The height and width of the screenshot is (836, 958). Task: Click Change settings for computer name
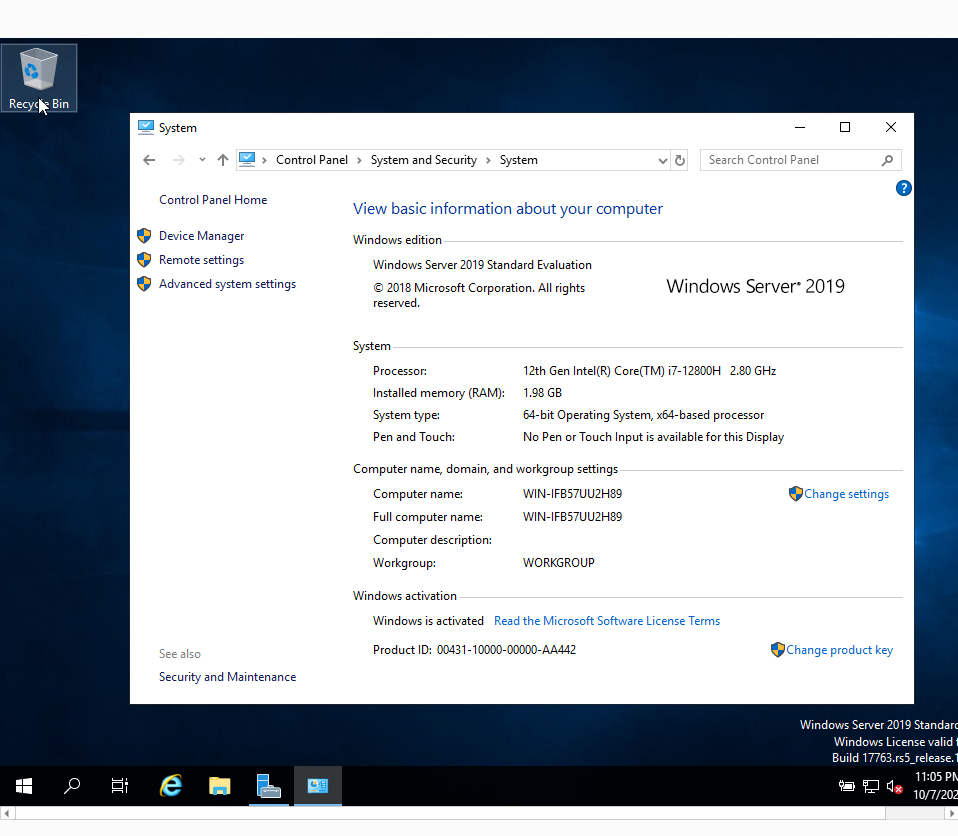pyautogui.click(x=846, y=494)
